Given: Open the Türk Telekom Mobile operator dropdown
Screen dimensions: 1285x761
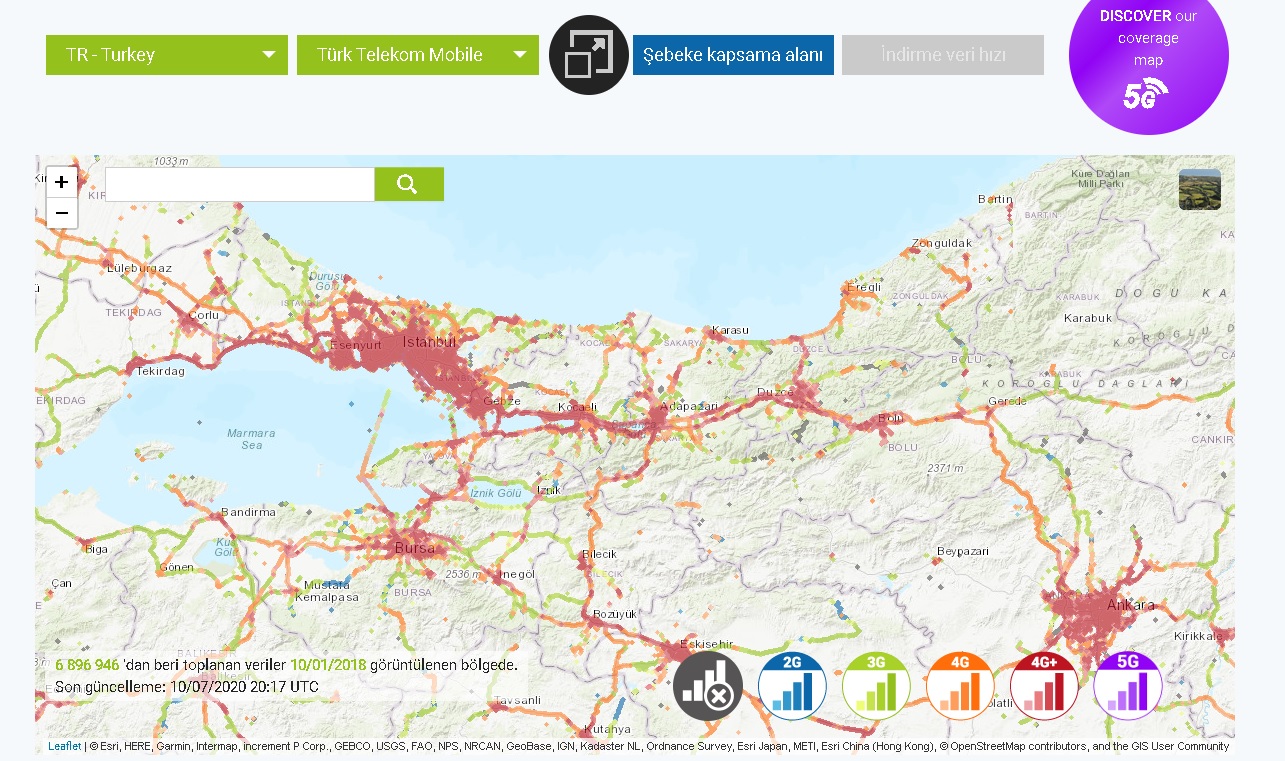Looking at the screenshot, I should [418, 55].
